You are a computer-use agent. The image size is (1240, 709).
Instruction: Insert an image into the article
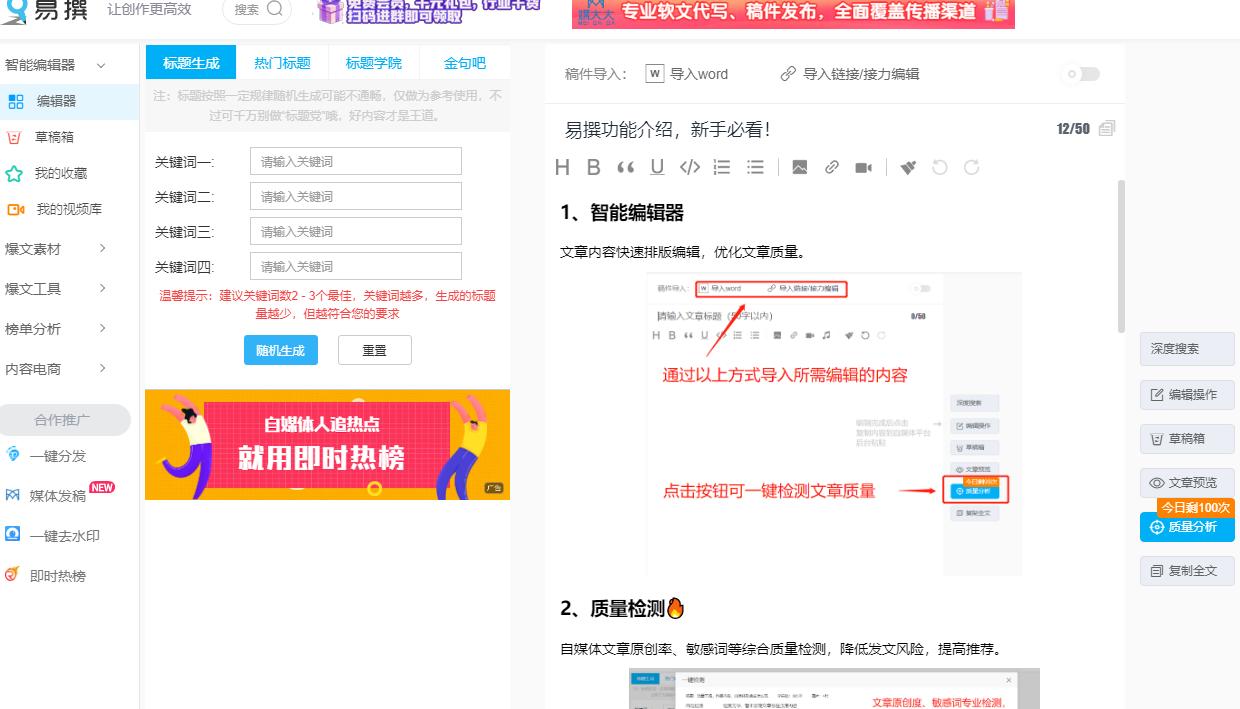801,167
